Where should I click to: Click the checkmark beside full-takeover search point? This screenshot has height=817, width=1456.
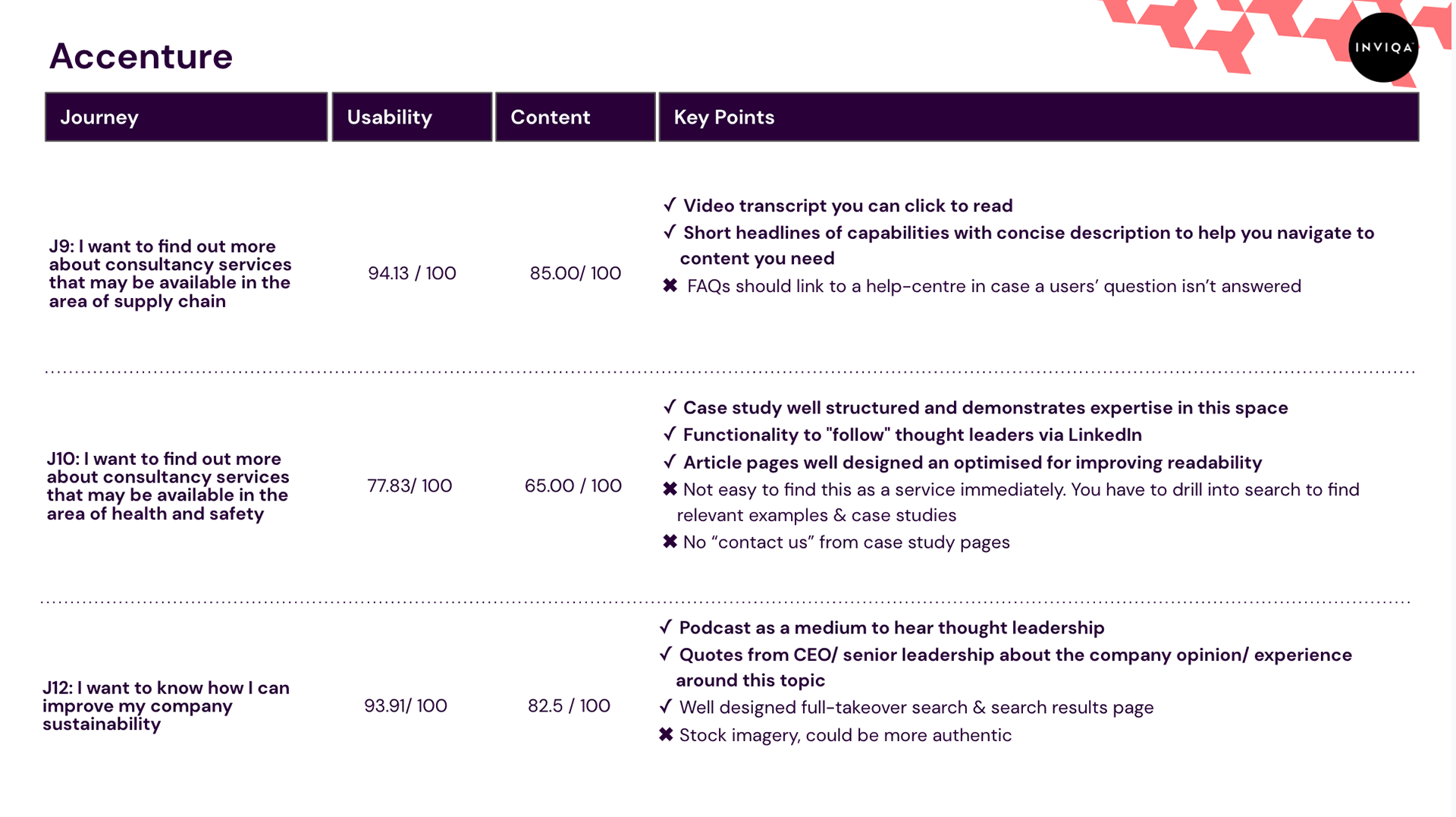[x=666, y=706]
